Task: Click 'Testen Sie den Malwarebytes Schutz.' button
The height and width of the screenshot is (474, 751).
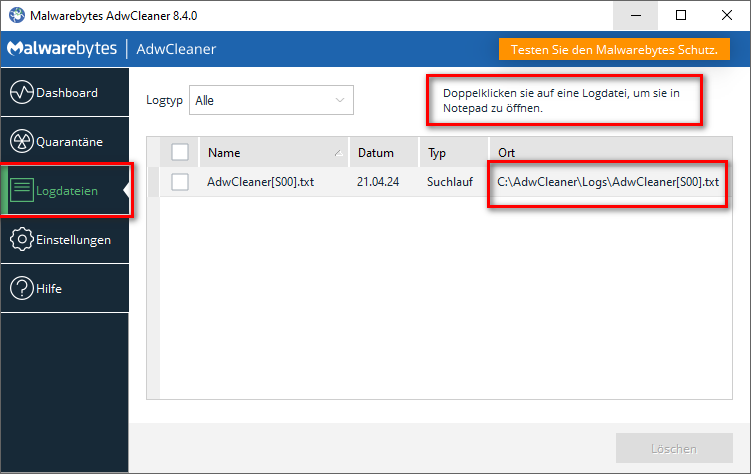Action: [x=614, y=49]
